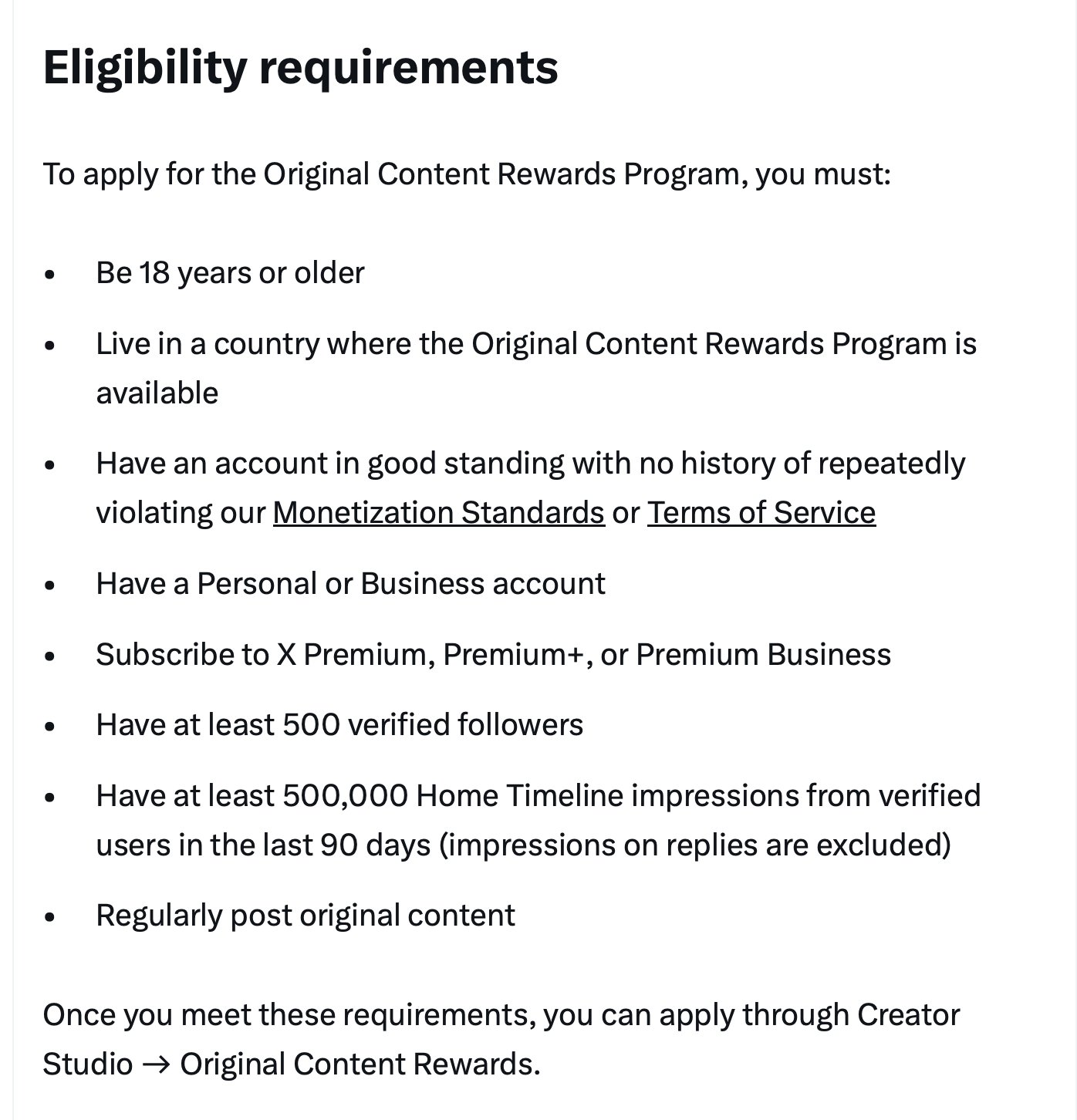
Task: Click the 'To apply for the Original Content' sentence
Action: point(467,174)
